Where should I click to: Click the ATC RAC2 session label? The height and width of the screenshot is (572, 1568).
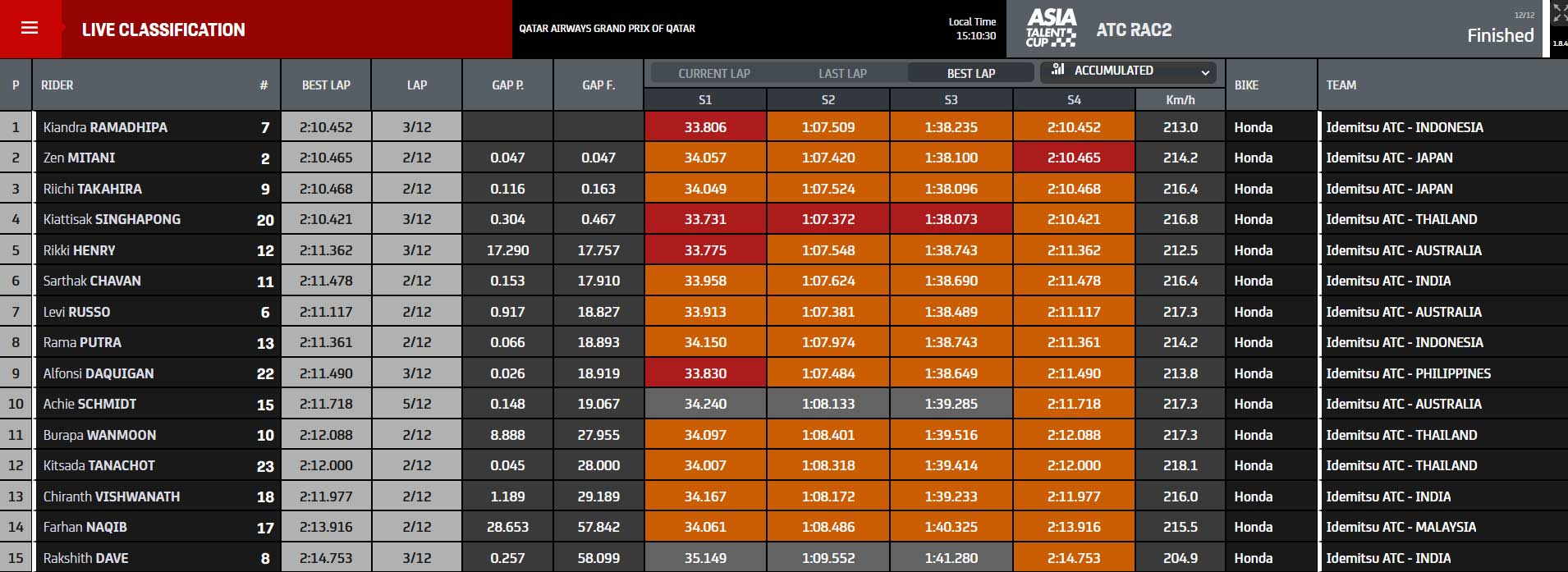pyautogui.click(x=1134, y=30)
